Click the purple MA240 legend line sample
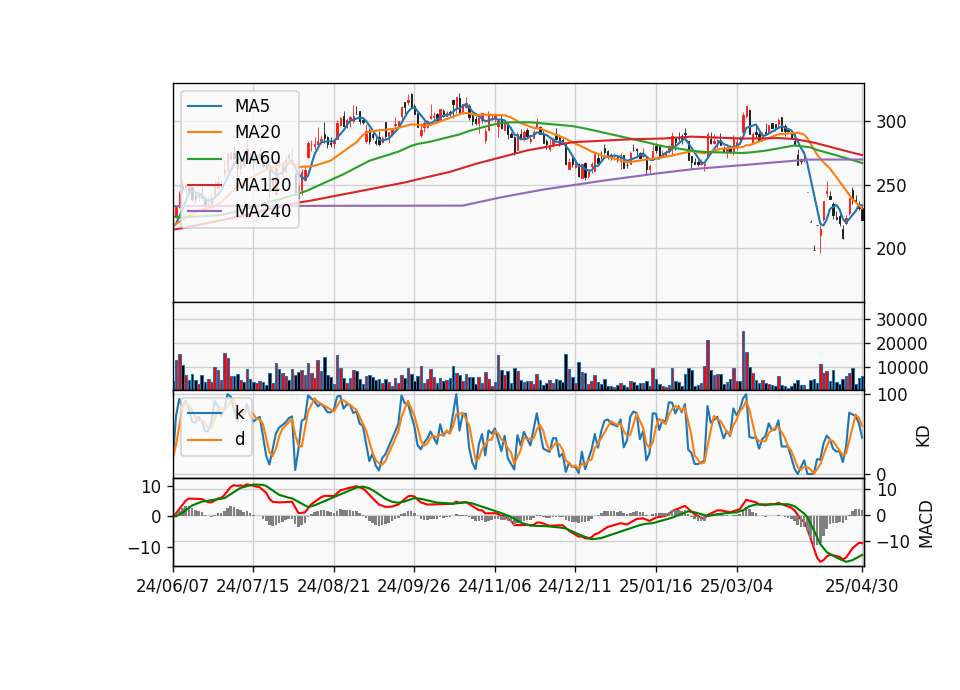Image resolution: width=960 pixels, height=690 pixels. [204, 211]
